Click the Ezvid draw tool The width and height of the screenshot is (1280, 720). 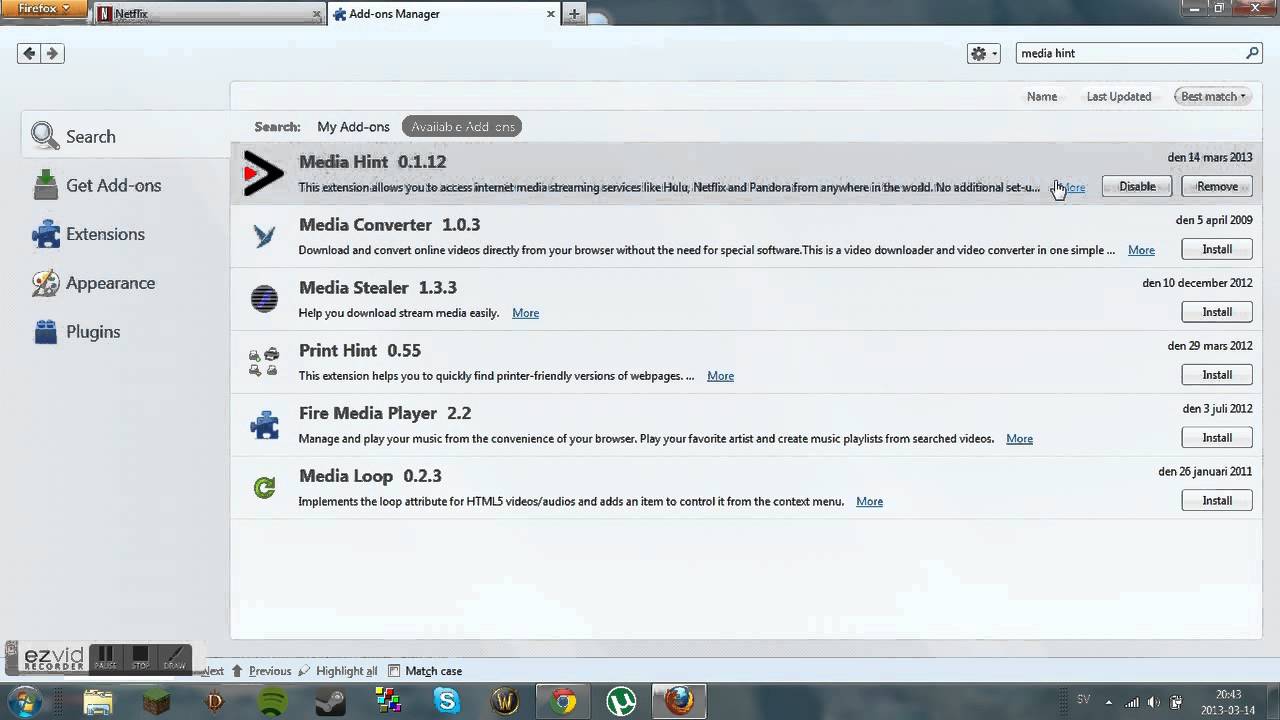[x=174, y=658]
